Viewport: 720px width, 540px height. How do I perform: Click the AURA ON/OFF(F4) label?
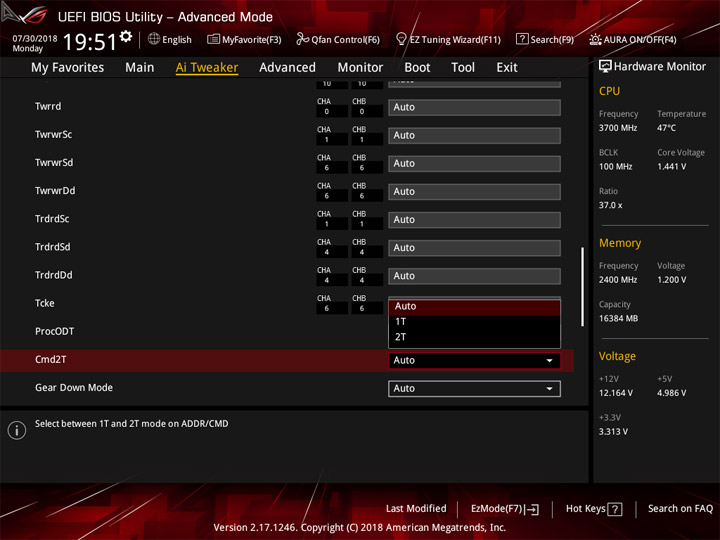[x=640, y=40]
